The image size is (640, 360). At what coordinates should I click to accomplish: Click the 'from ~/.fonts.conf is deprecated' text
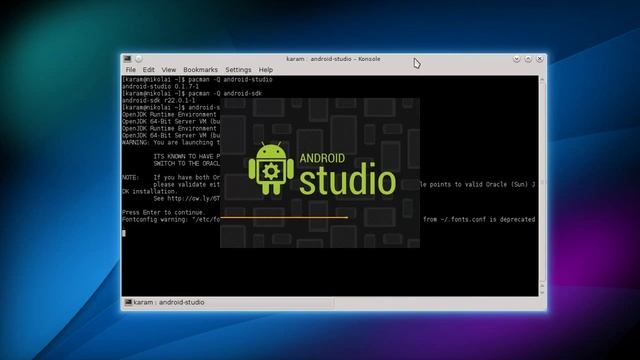pyautogui.click(x=479, y=220)
